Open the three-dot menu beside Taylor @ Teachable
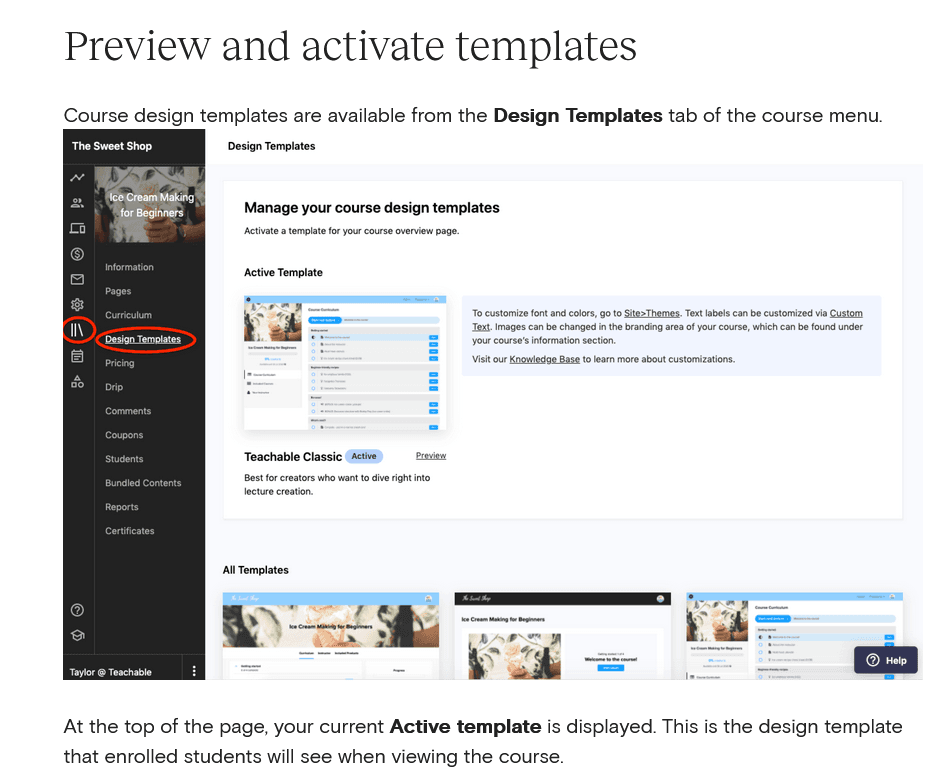 pyautogui.click(x=194, y=671)
